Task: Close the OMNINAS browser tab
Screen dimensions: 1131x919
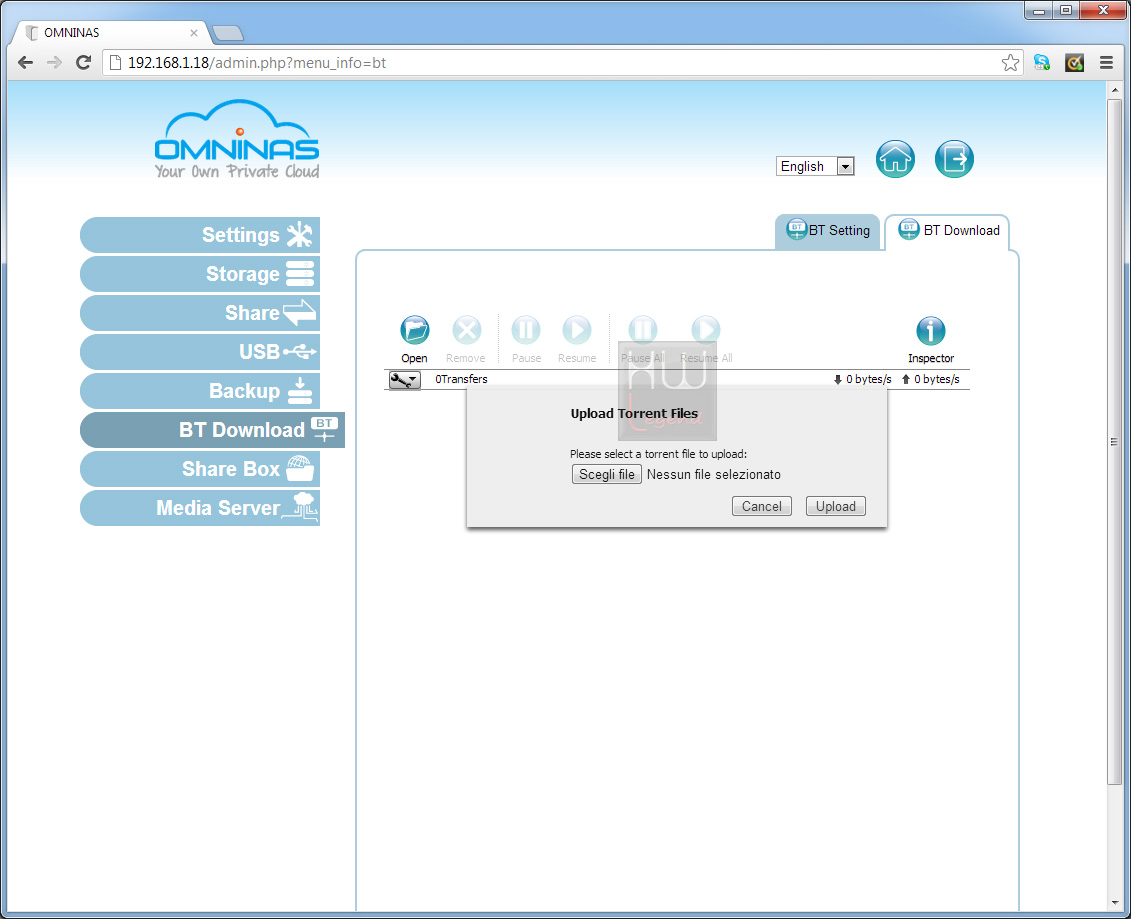Action: [x=193, y=32]
